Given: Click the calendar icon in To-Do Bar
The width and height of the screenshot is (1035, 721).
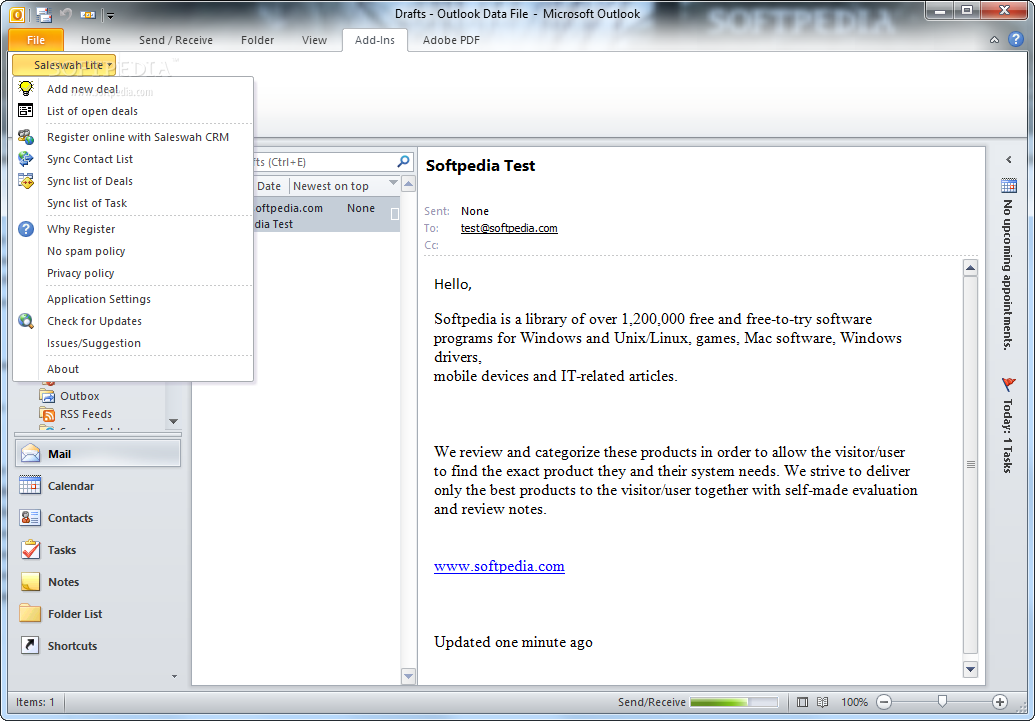Looking at the screenshot, I should (1009, 185).
